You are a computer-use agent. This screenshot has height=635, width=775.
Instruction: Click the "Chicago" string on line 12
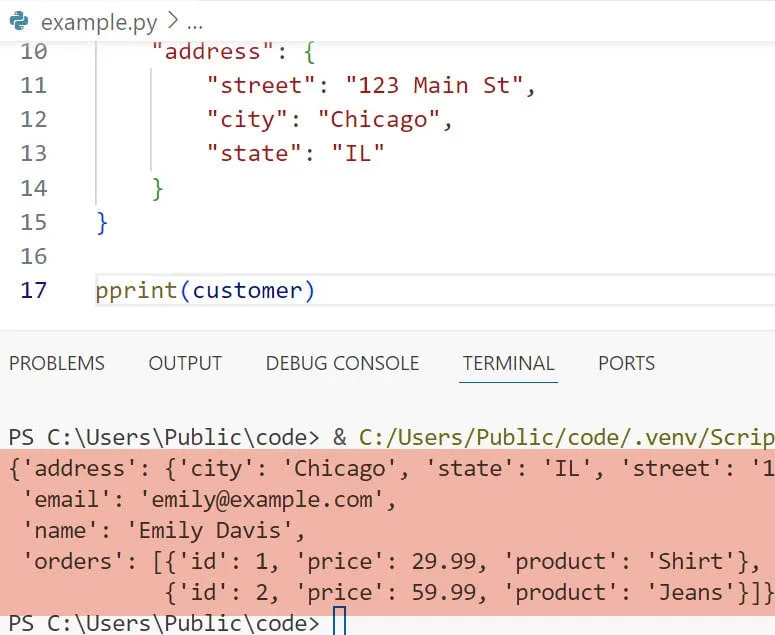pyautogui.click(x=378, y=119)
